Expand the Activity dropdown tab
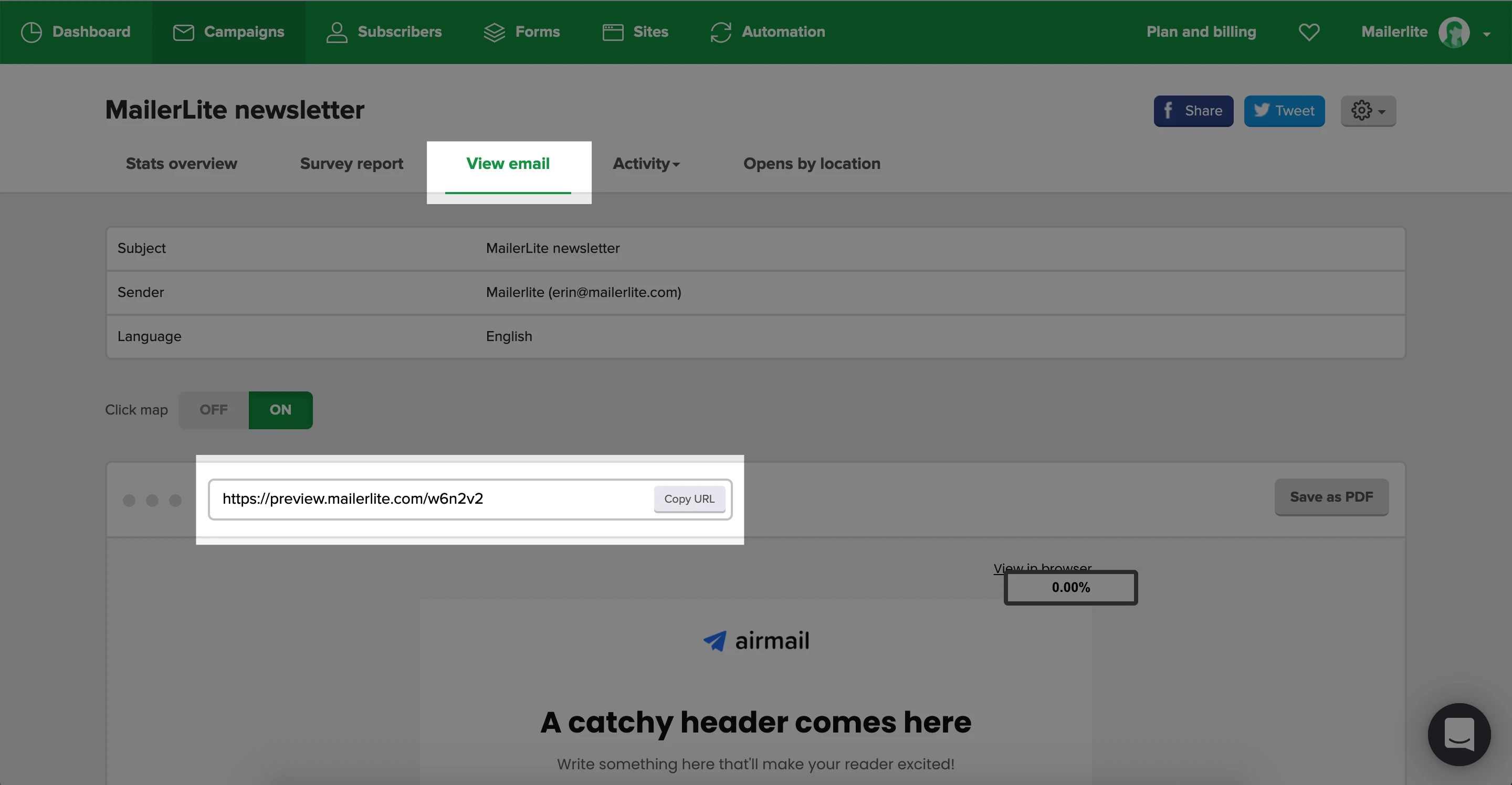 pos(646,164)
